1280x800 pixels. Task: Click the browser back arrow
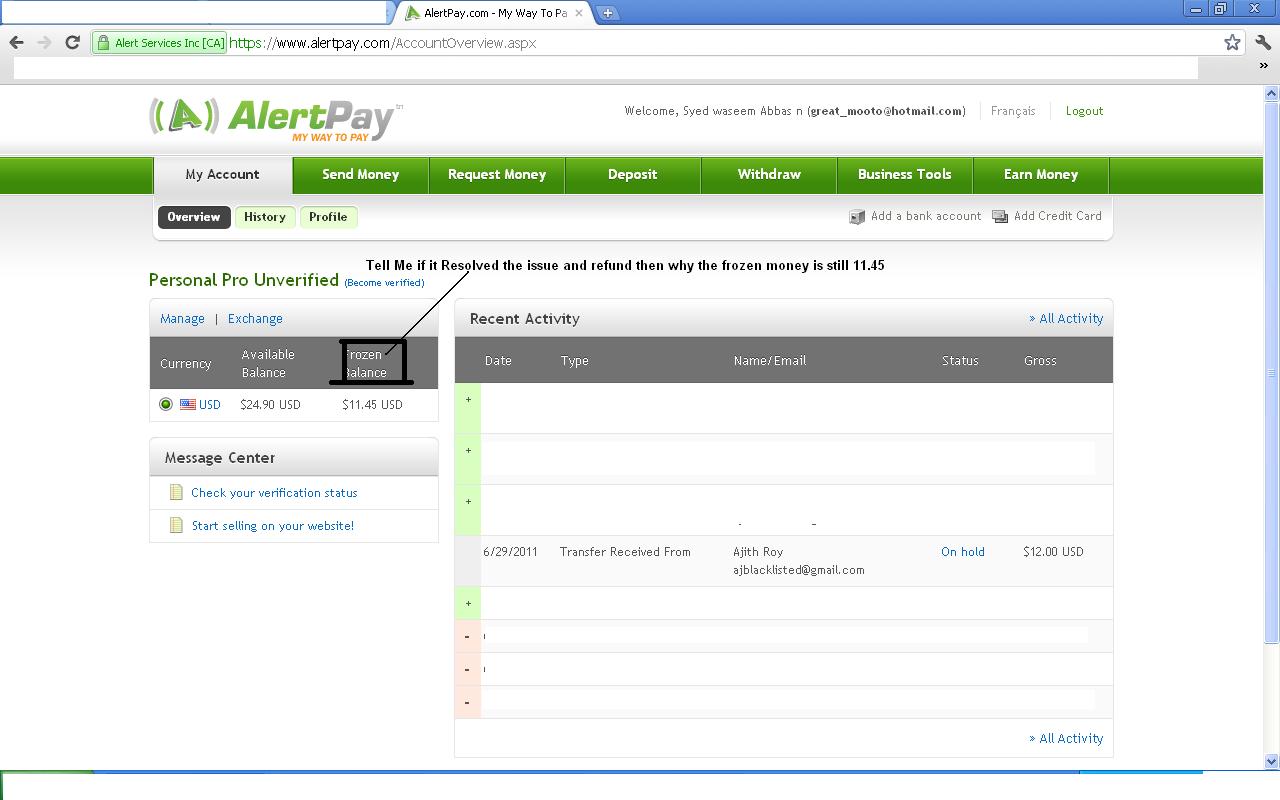tap(16, 42)
